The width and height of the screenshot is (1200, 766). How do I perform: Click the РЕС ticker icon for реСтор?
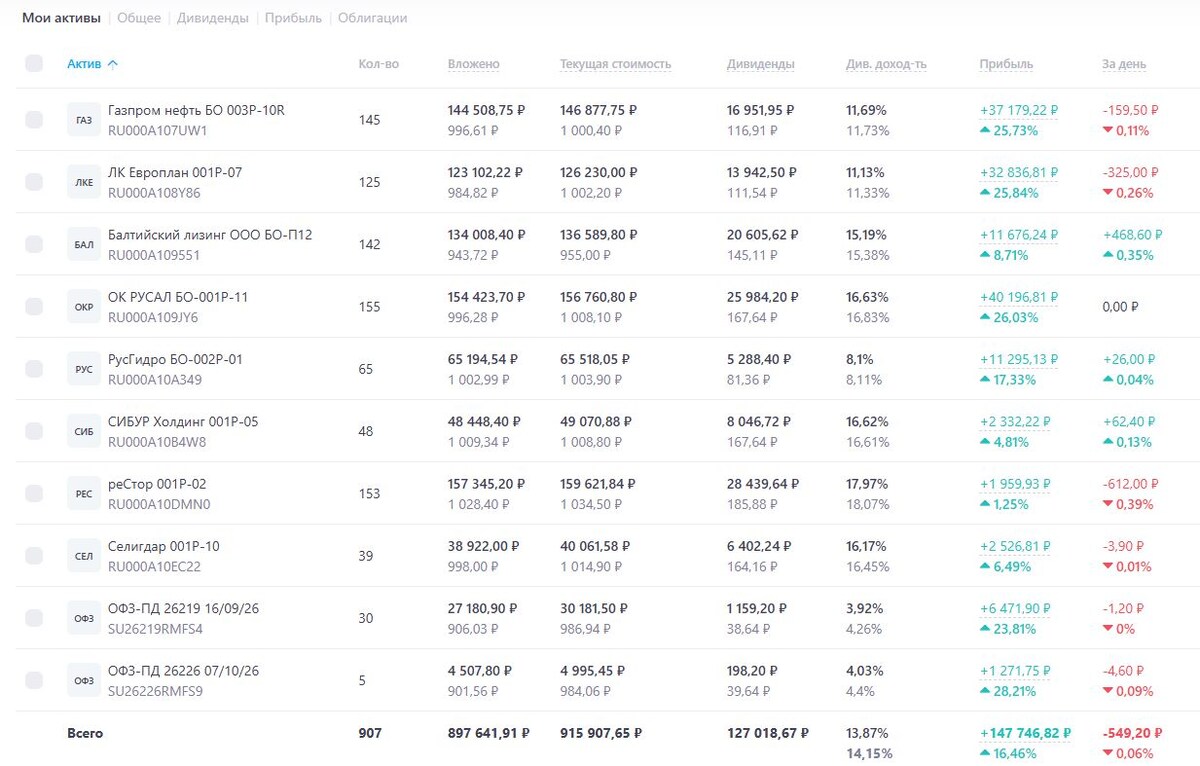pos(84,493)
